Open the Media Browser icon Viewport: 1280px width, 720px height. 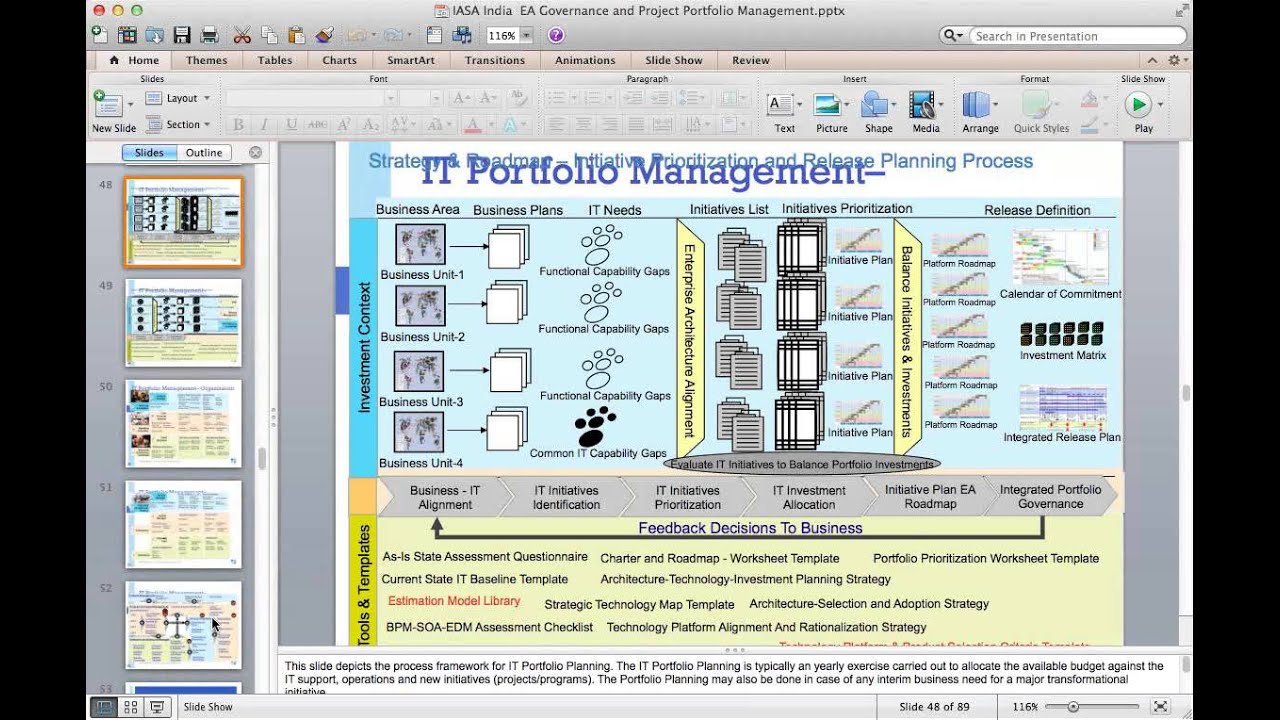[462, 35]
